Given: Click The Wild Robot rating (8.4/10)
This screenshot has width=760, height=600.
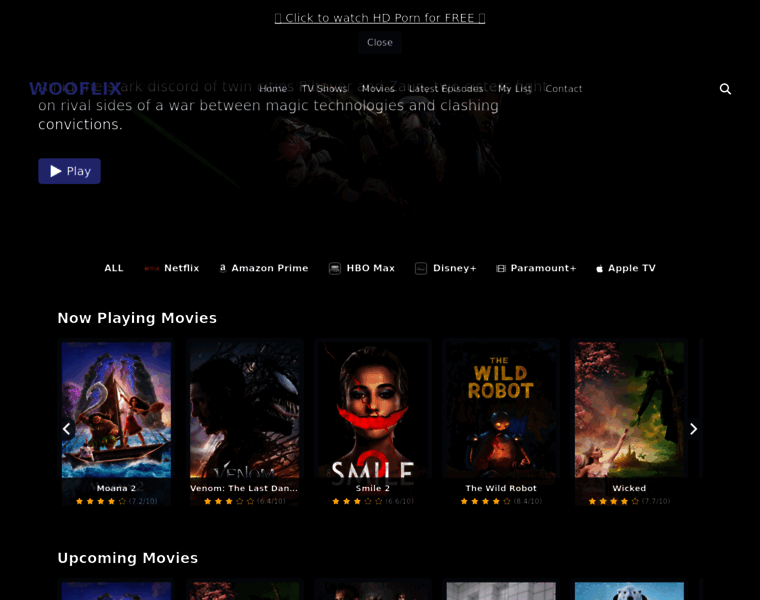Looking at the screenshot, I should (501, 501).
